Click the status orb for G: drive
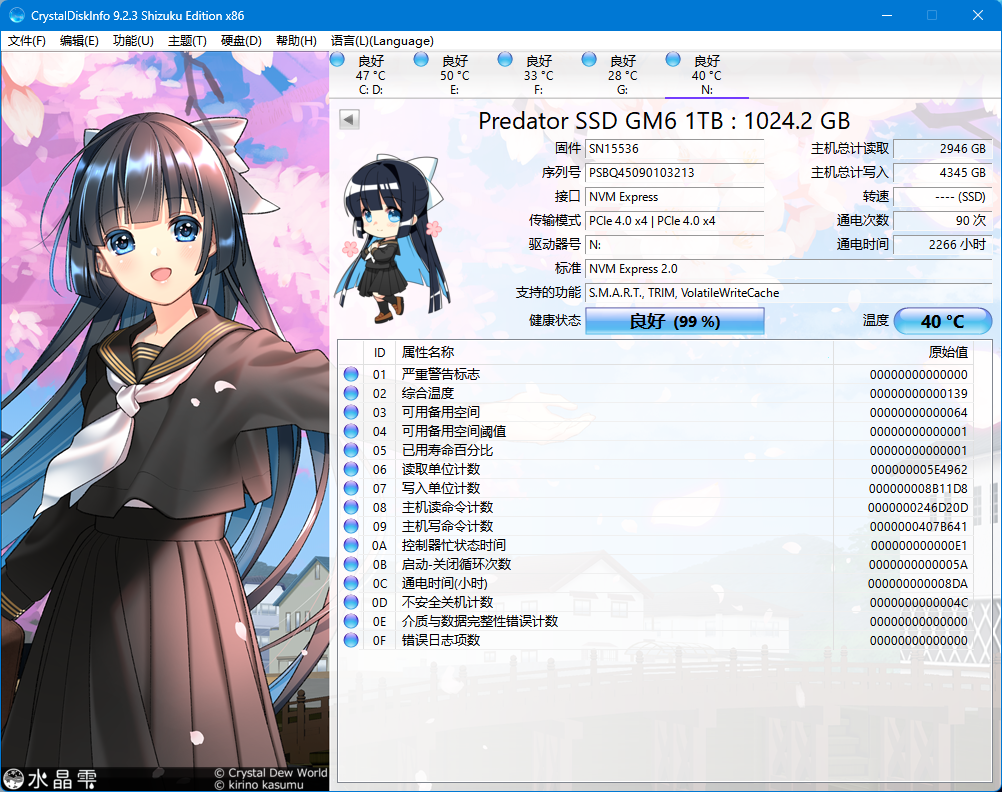The height and width of the screenshot is (792, 1002). coord(589,60)
